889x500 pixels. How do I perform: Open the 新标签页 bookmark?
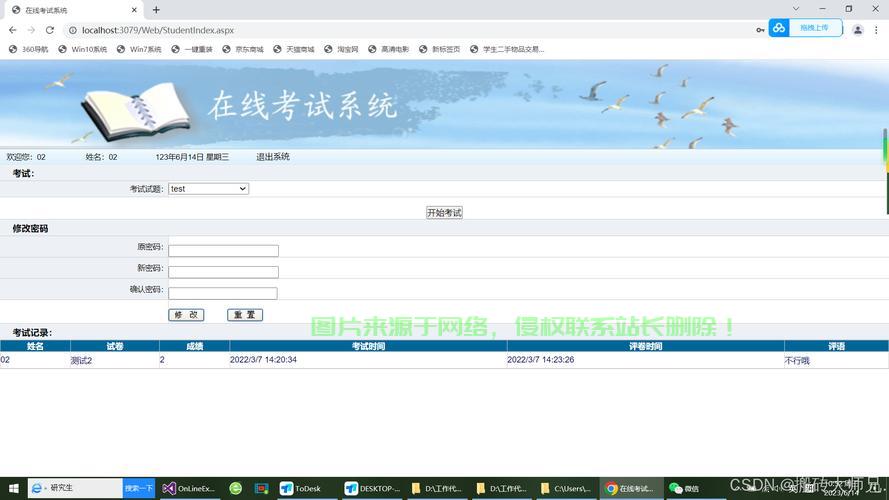pos(439,49)
